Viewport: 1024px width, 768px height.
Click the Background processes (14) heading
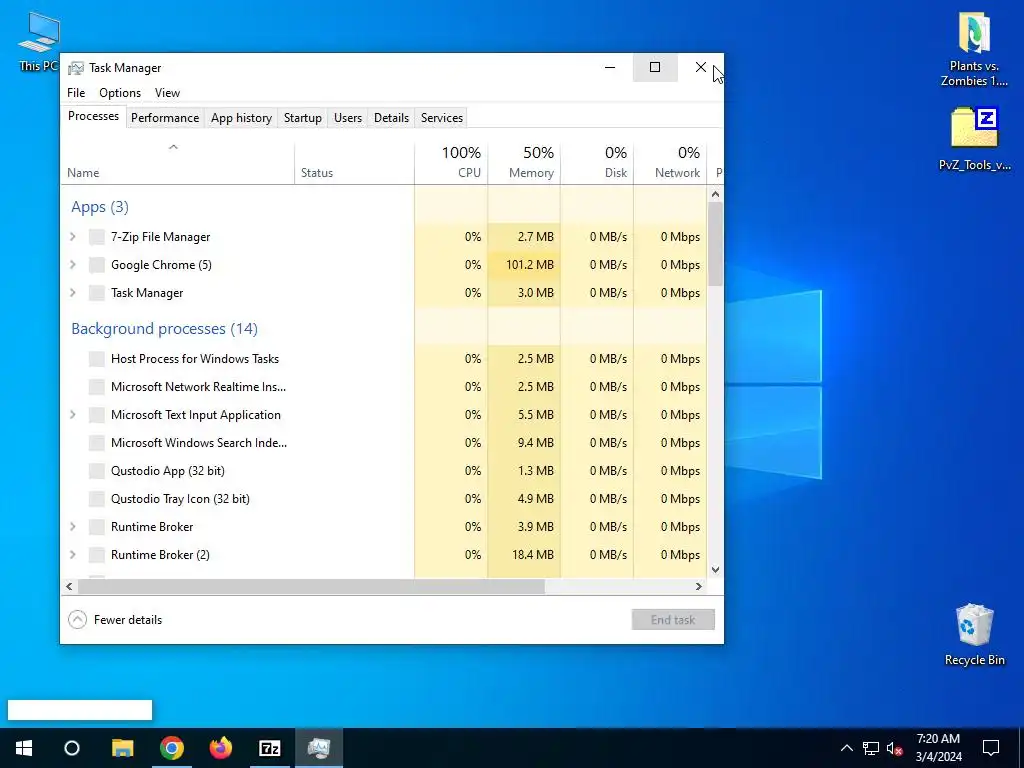pos(165,329)
